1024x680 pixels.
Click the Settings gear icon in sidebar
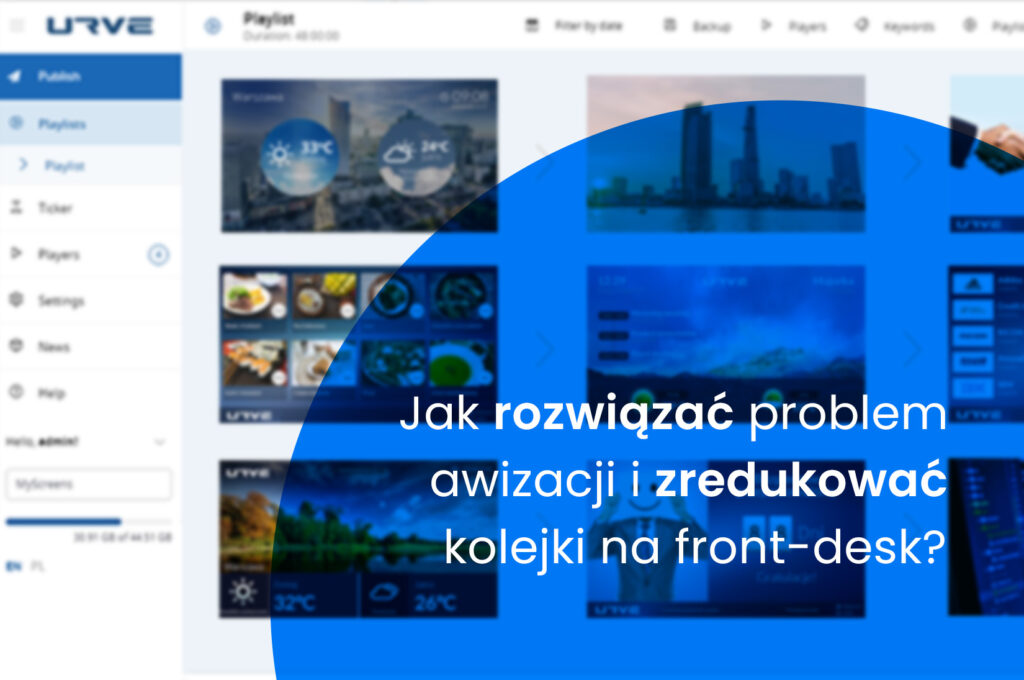click(15, 300)
